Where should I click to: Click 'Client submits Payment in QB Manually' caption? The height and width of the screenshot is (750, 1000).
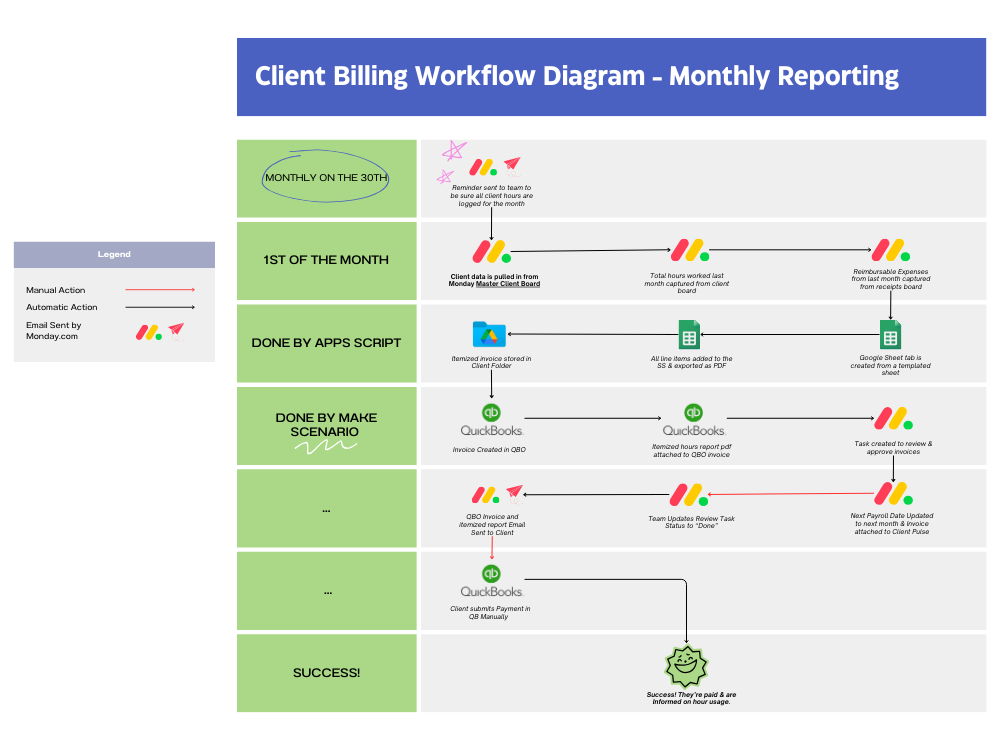pos(490,613)
